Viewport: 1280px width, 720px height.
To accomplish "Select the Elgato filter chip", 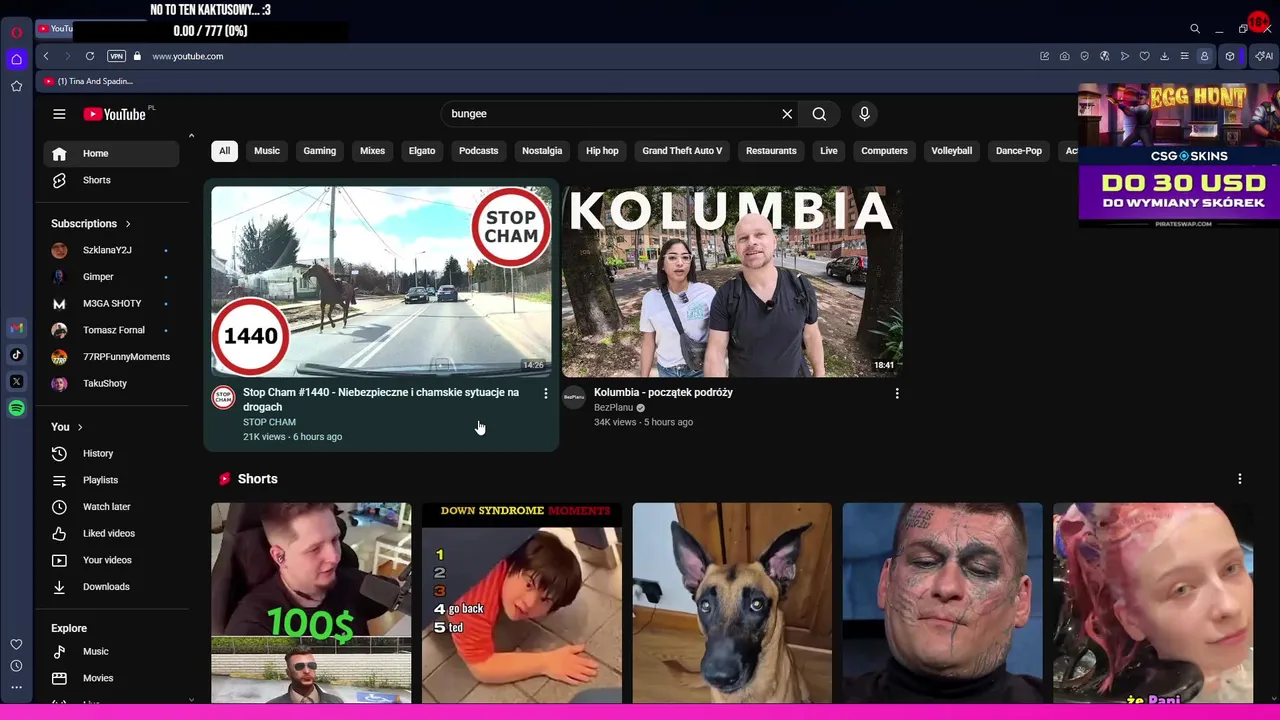I will [x=422, y=151].
